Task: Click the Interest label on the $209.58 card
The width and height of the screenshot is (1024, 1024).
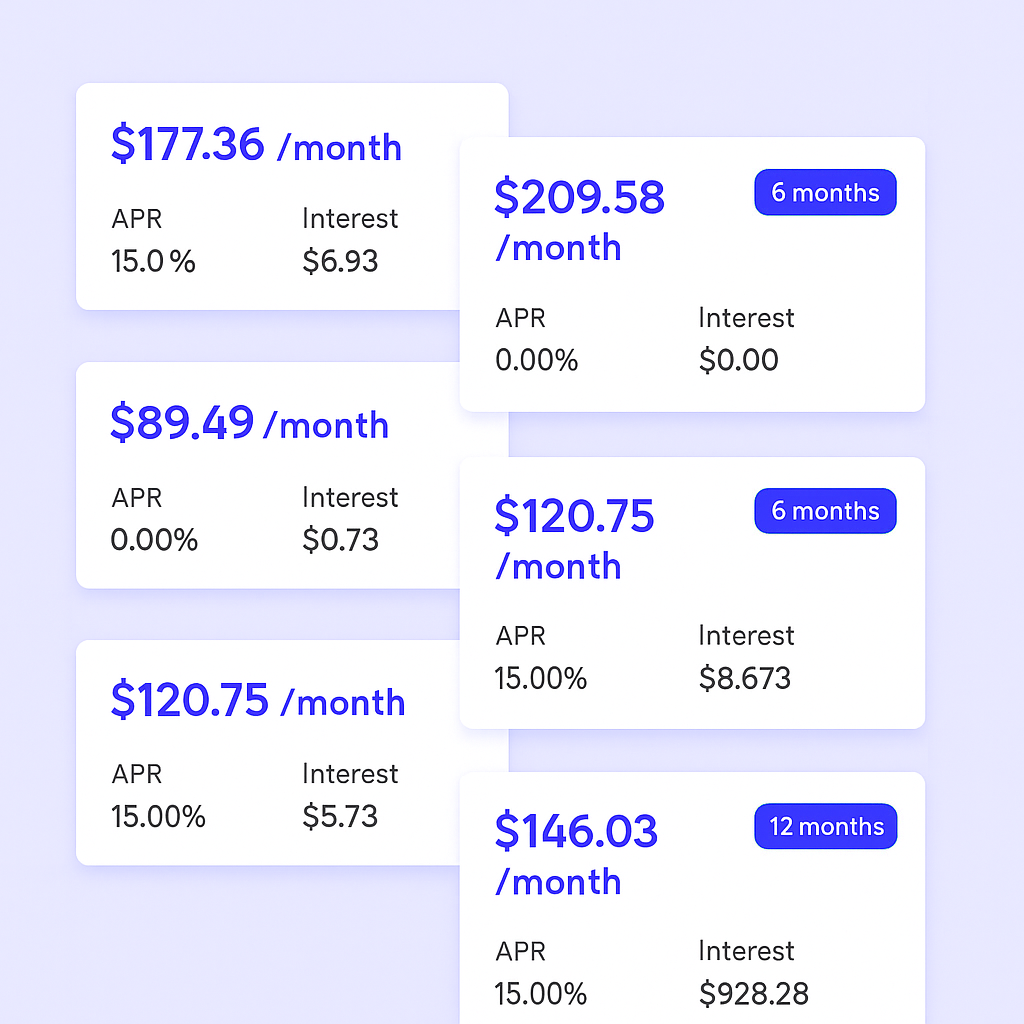Action: coord(746,318)
